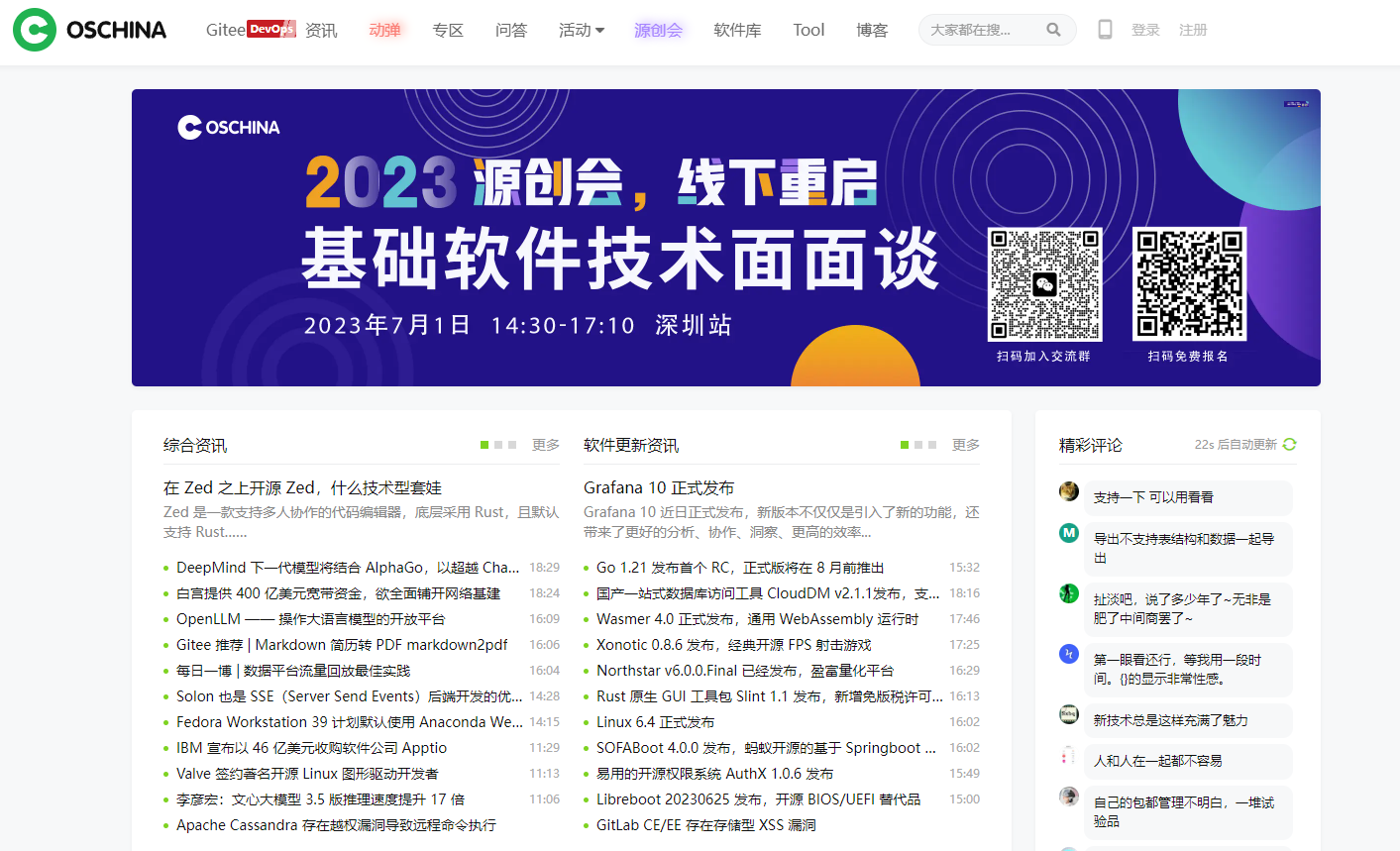The width and height of the screenshot is (1400, 851).
Task: Go to the 专区 section
Action: coord(448,30)
